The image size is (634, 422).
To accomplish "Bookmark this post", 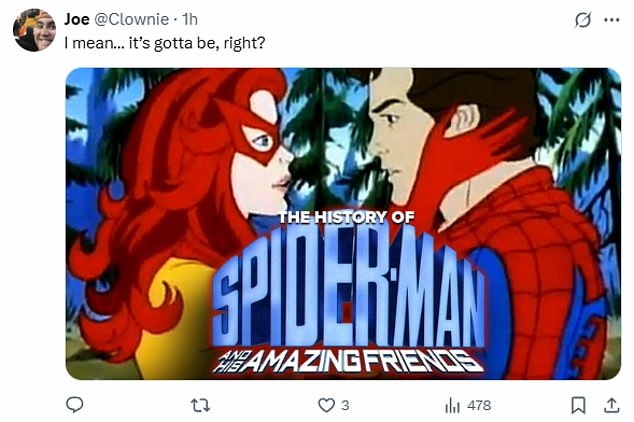I will 577,405.
